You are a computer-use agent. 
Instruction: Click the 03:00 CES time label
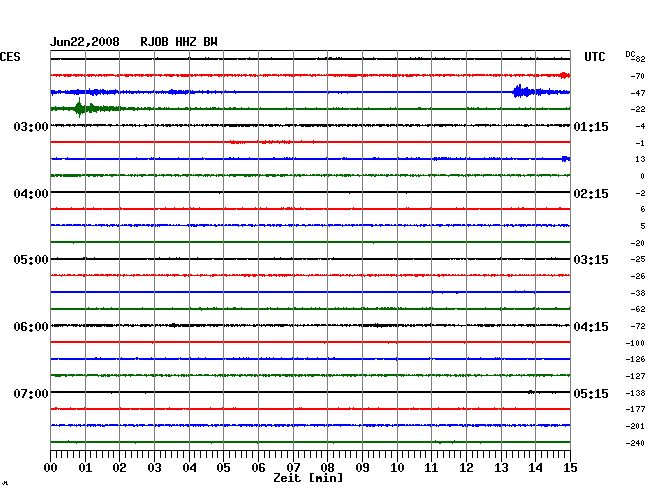31,126
